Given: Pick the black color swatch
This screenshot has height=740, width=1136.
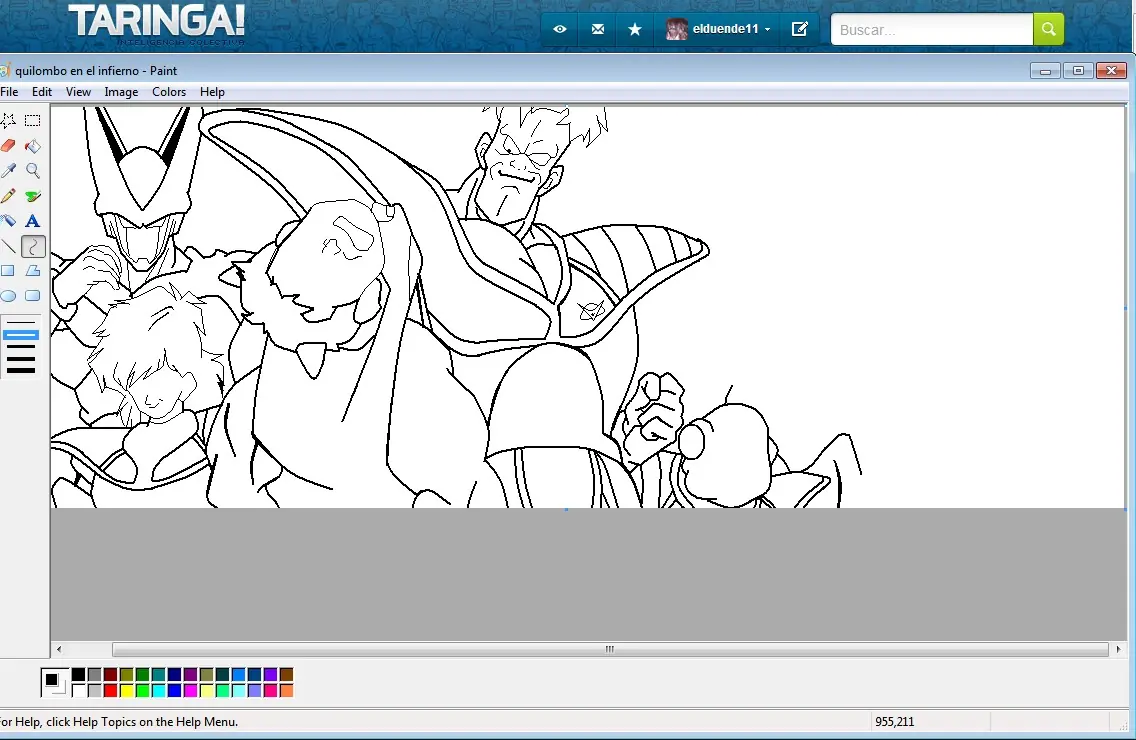Looking at the screenshot, I should click(78, 675).
